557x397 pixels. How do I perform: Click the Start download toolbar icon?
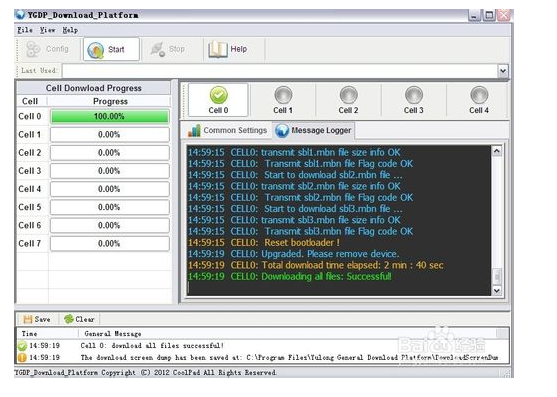pos(96,49)
